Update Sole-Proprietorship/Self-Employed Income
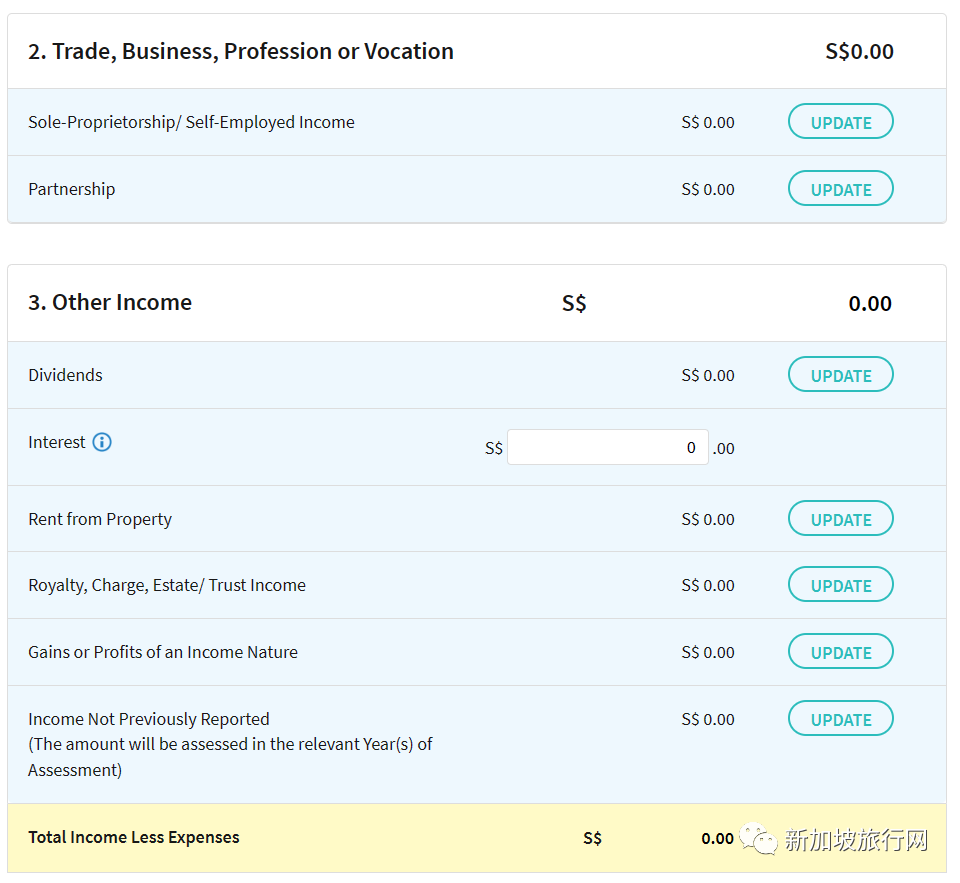Viewport: 960px width, 883px height. [841, 122]
